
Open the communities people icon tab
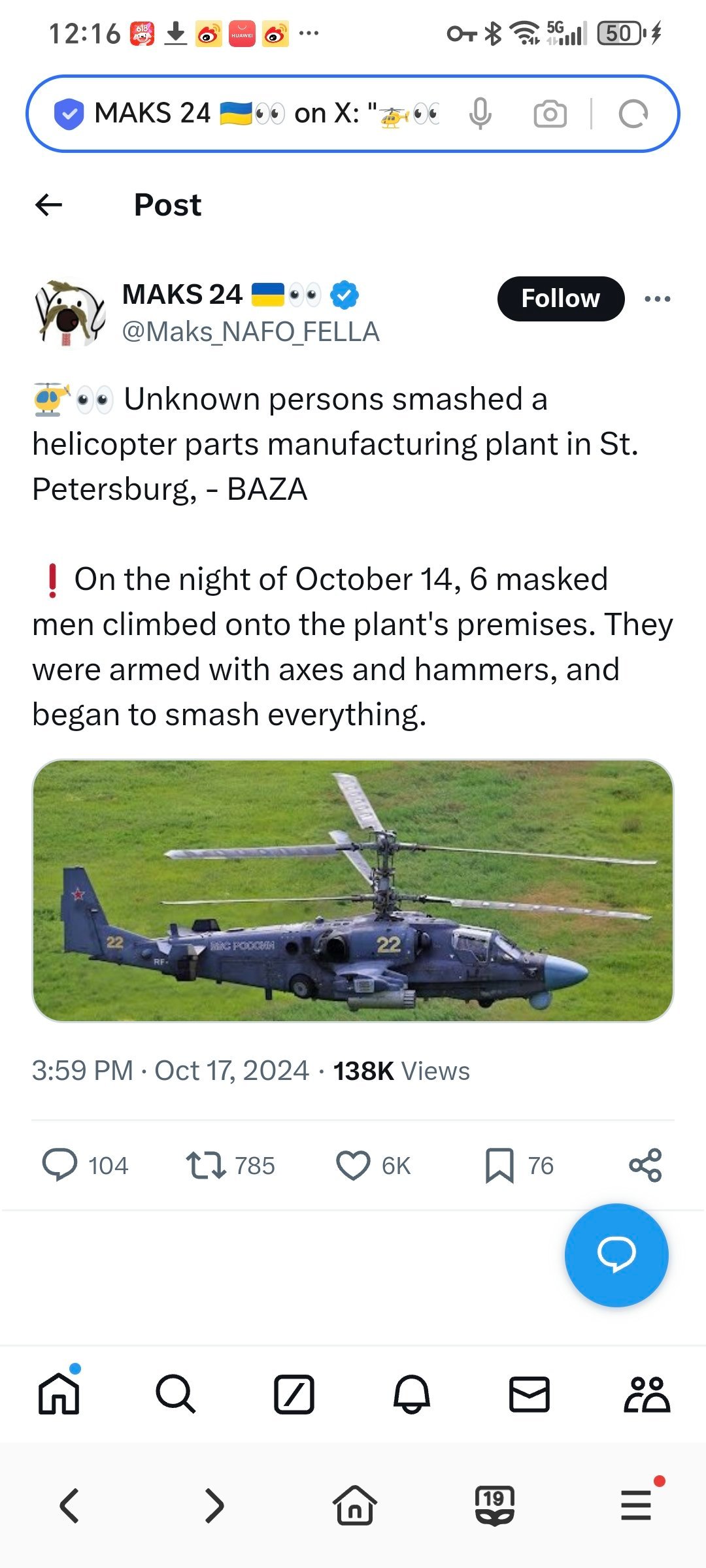(647, 1394)
